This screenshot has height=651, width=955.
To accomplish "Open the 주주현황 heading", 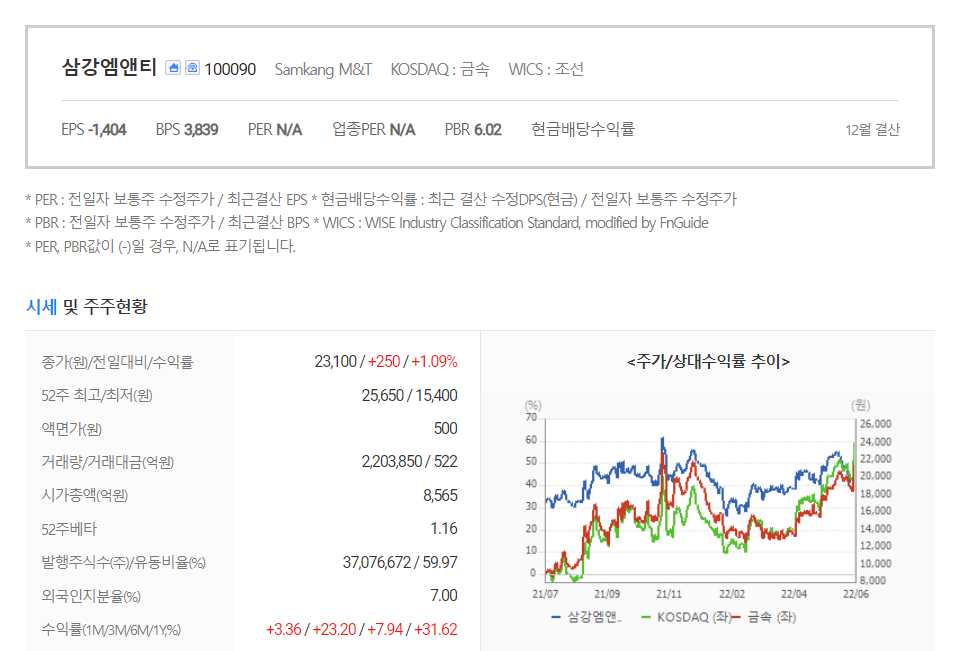I will coord(115,306).
